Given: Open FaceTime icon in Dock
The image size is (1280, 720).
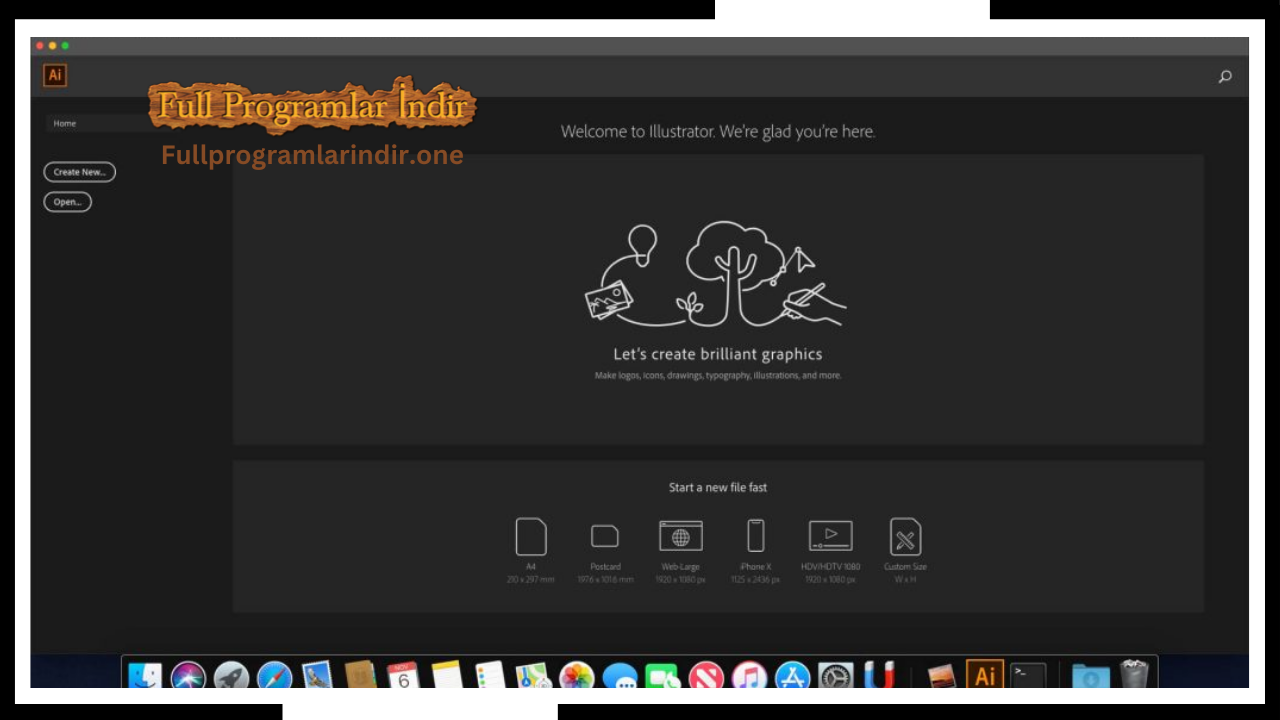Looking at the screenshot, I should point(663,675).
